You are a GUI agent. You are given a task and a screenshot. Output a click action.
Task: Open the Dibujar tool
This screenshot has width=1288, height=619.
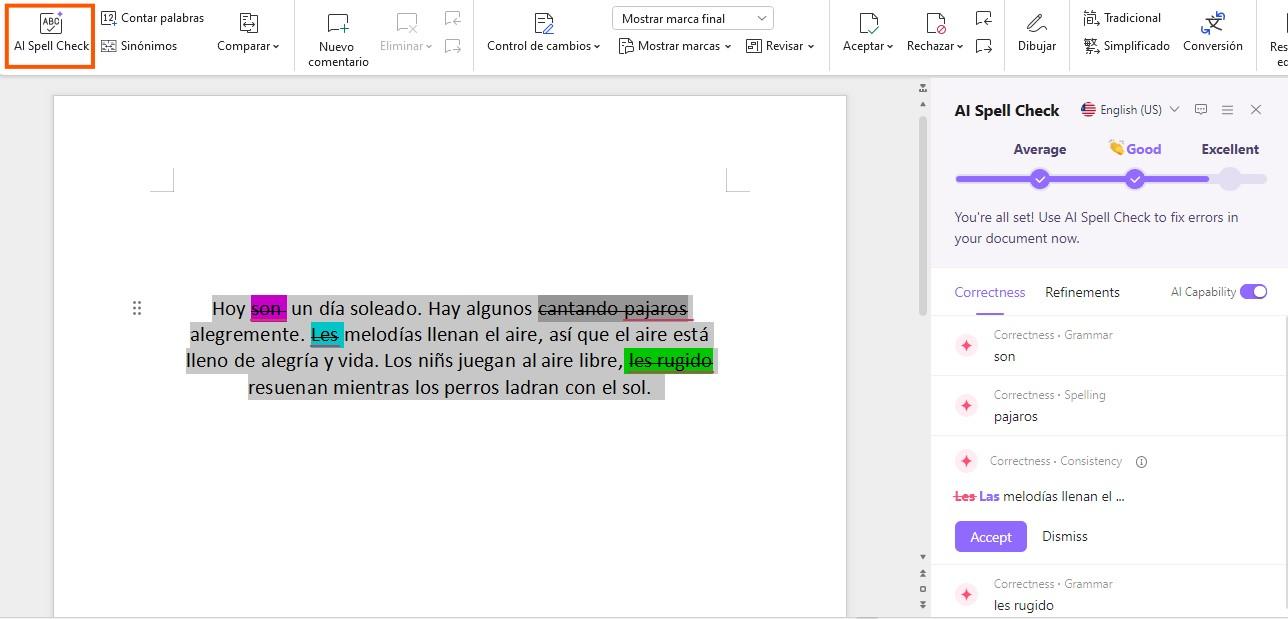(1036, 35)
